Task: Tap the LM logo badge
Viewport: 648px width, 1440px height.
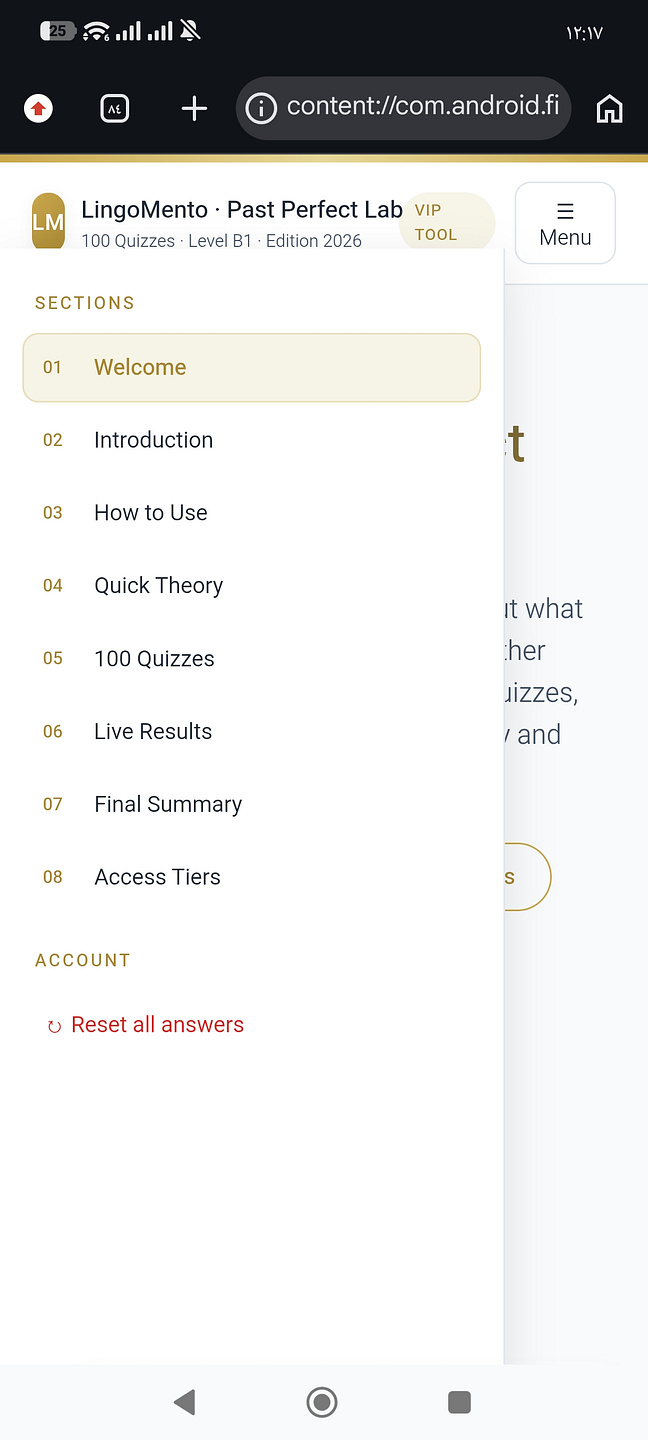Action: [x=48, y=221]
